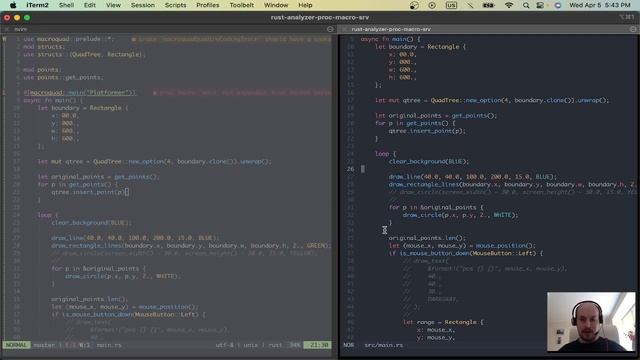Click 'qtree.insert_point(p)' in left pane

point(88,192)
